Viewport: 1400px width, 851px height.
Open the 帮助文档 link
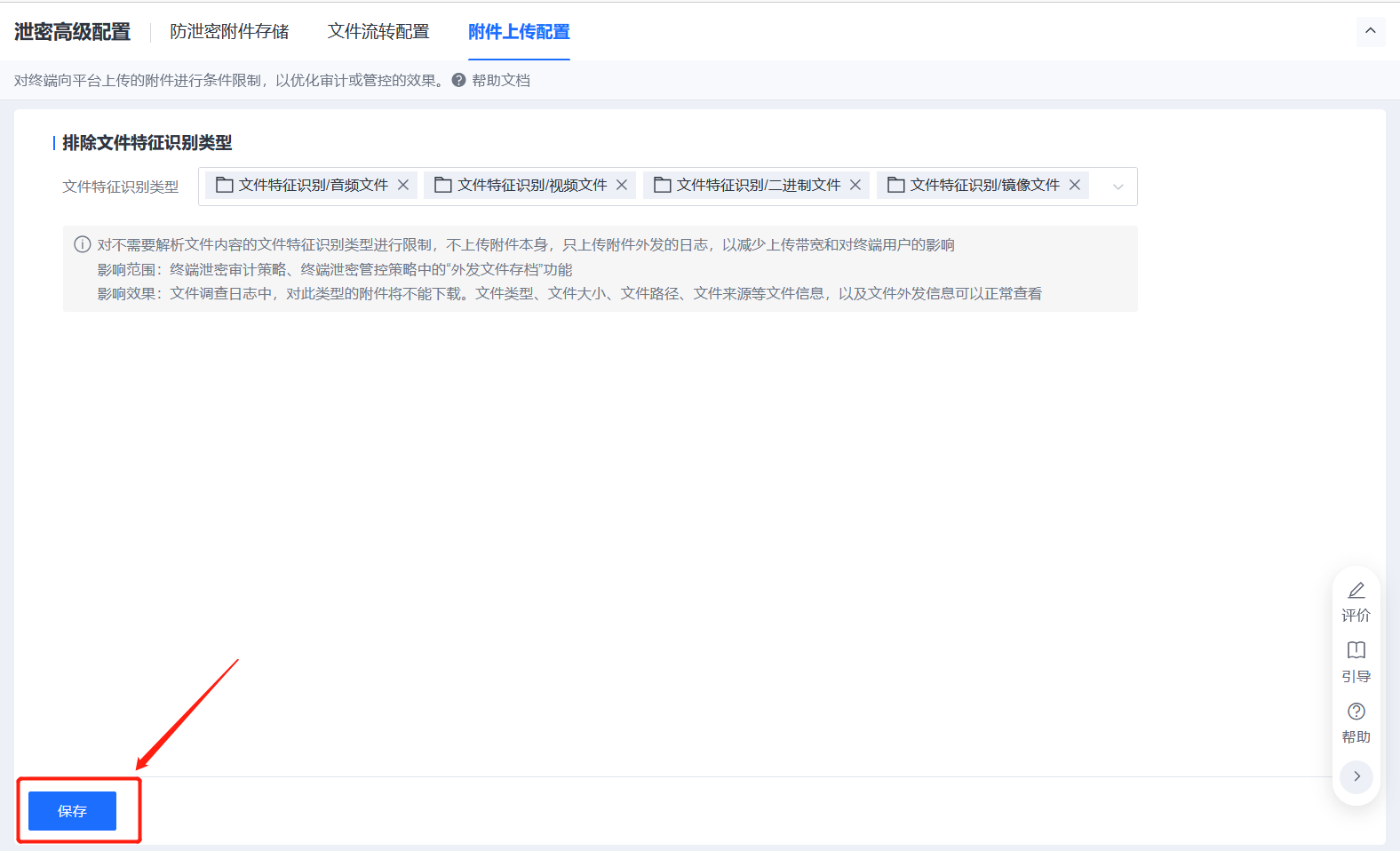coord(501,80)
